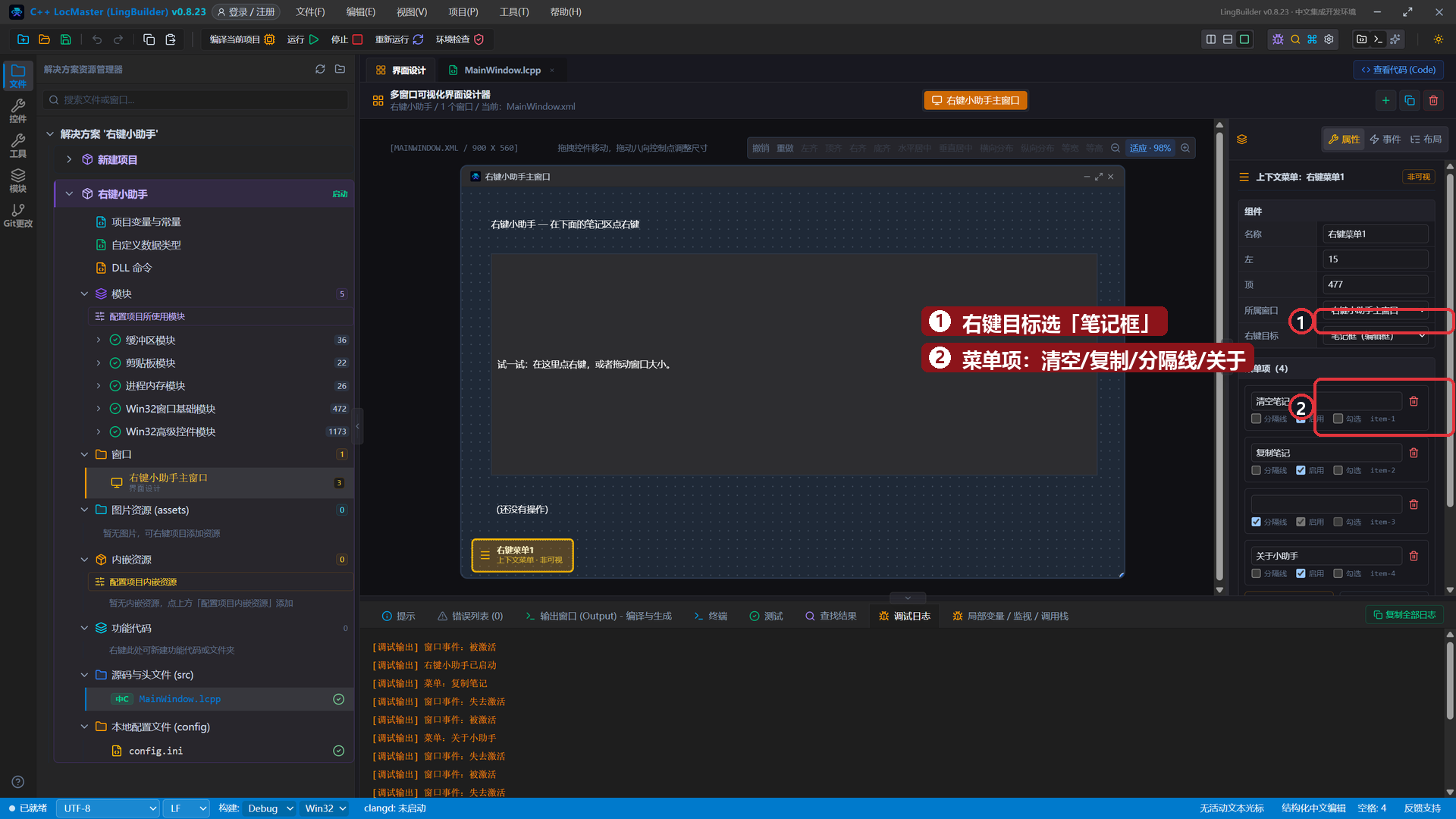
Task: Select the vertical split layout icon
Action: [1211, 39]
